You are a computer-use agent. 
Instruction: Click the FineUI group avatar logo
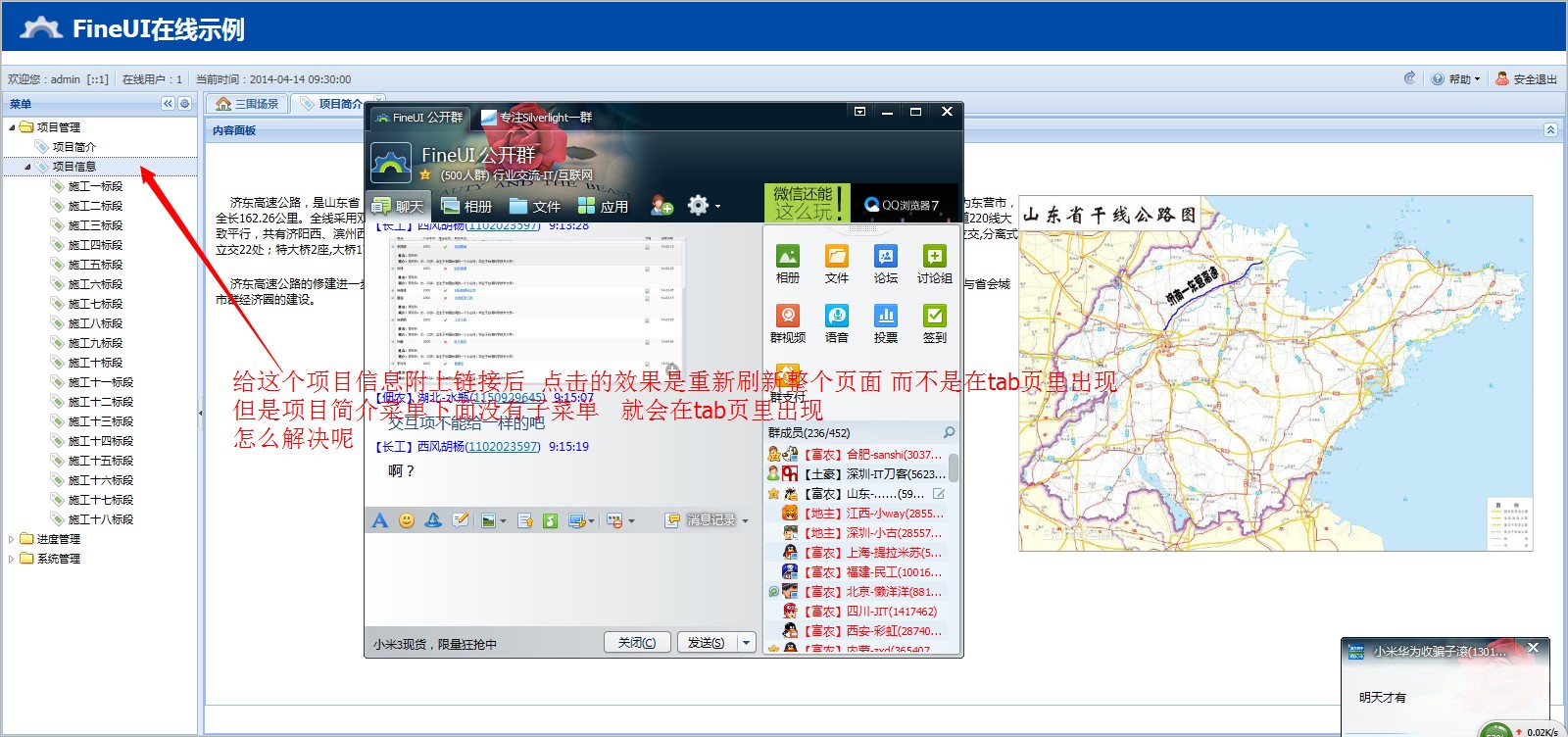pos(391,163)
